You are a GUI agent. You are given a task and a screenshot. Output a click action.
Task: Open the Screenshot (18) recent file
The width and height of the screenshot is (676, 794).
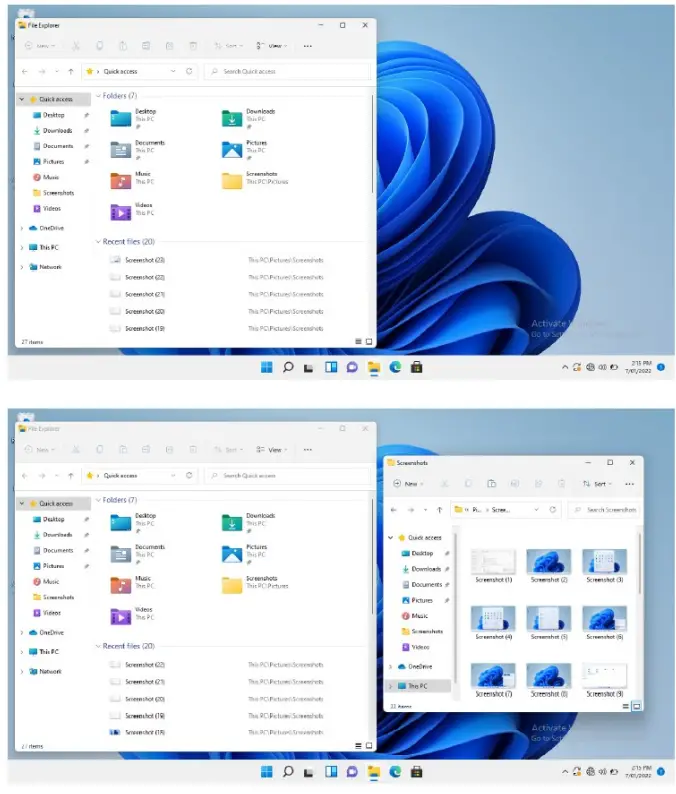pyautogui.click(x=145, y=732)
